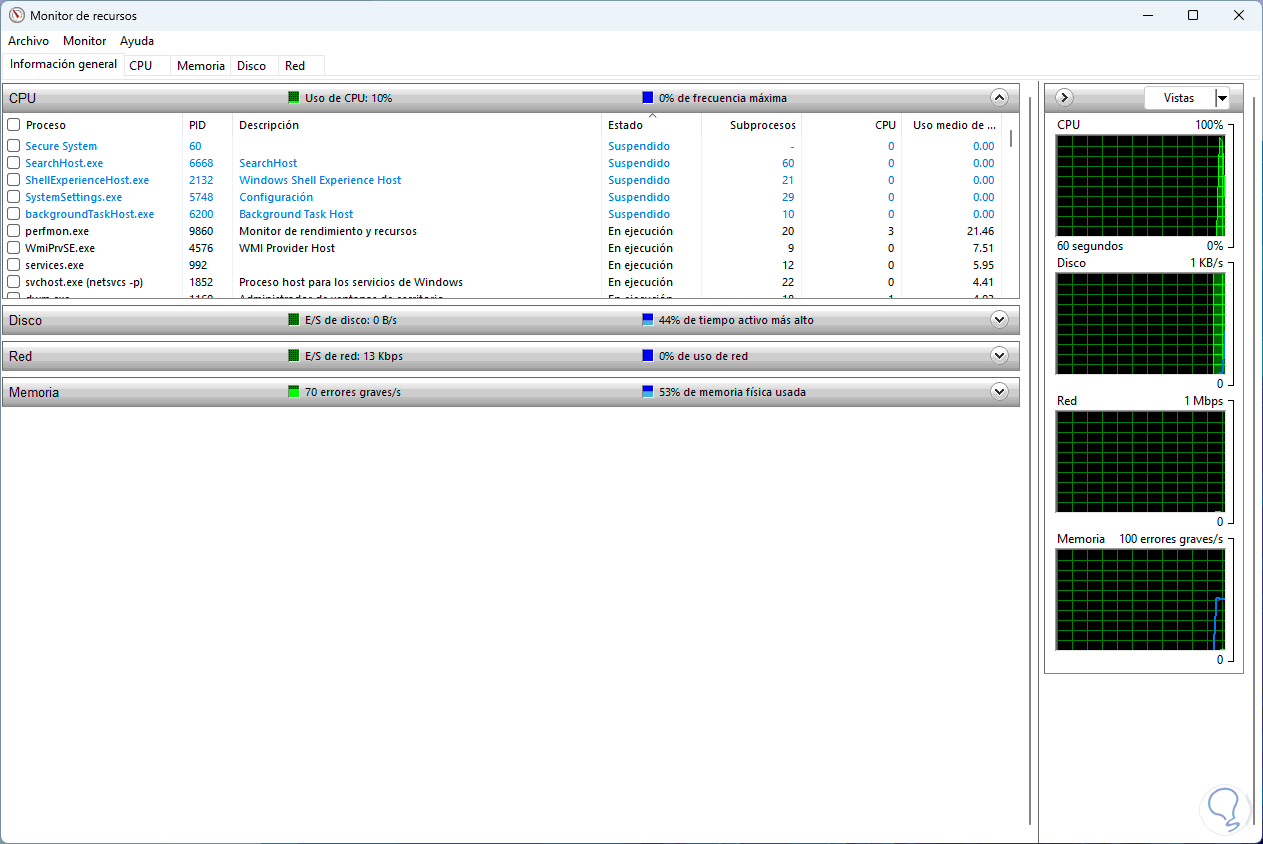The height and width of the screenshot is (844, 1263).
Task: Click the Memoria errors graph
Action: tap(1140, 599)
